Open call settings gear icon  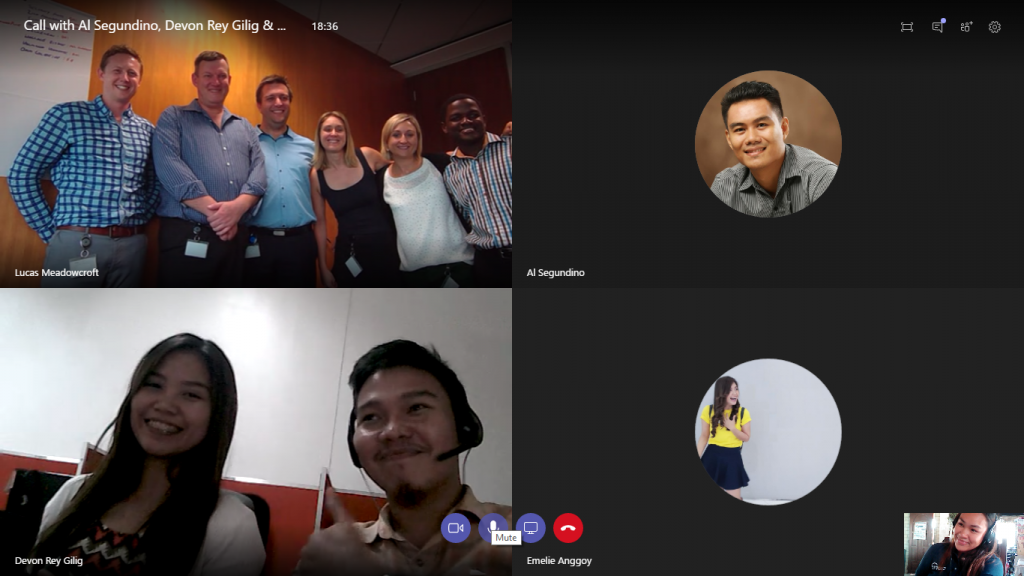click(995, 27)
